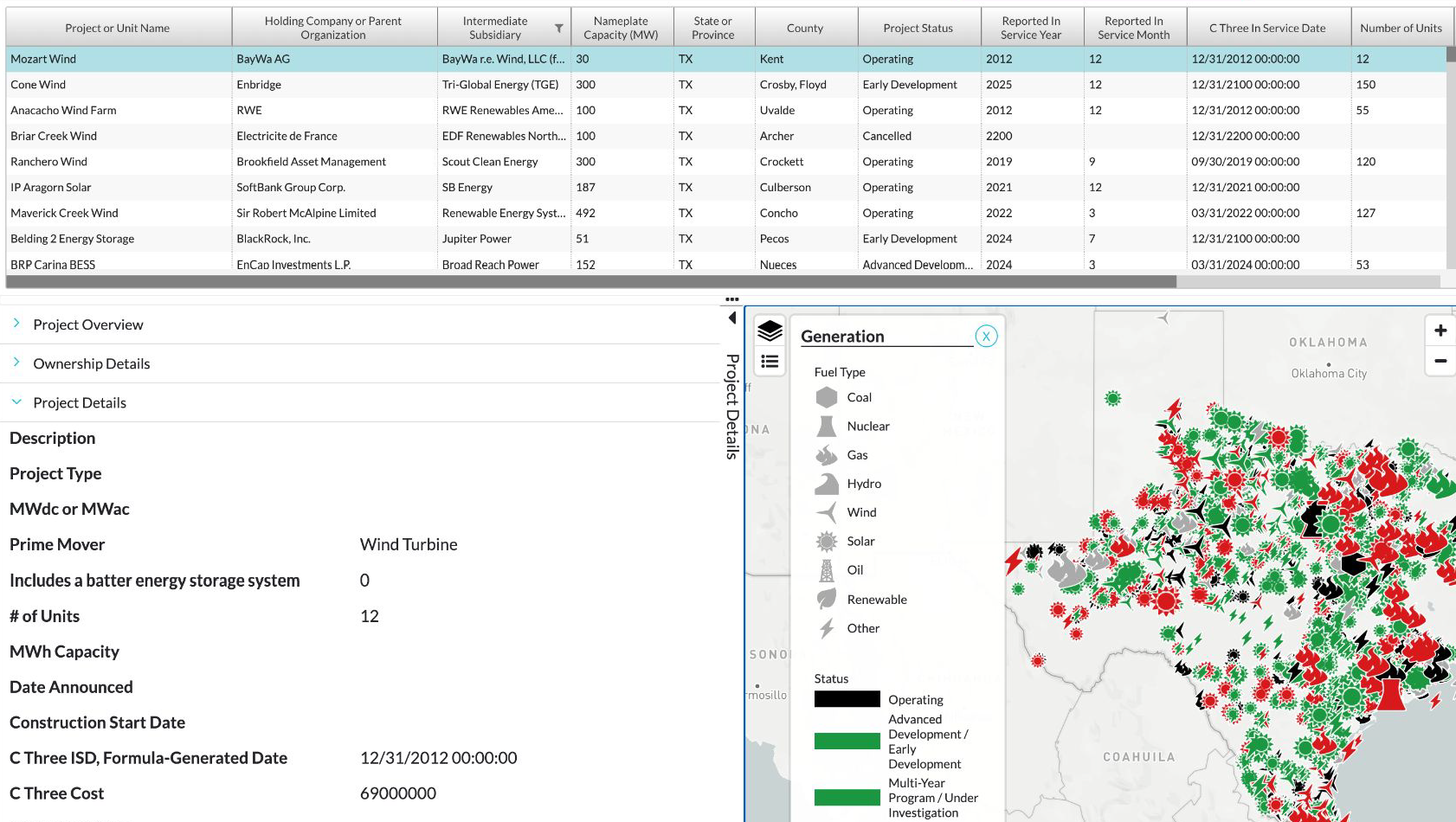1456x822 pixels.
Task: Click the Wind Turbine prime mover value
Action: pyautogui.click(x=409, y=544)
